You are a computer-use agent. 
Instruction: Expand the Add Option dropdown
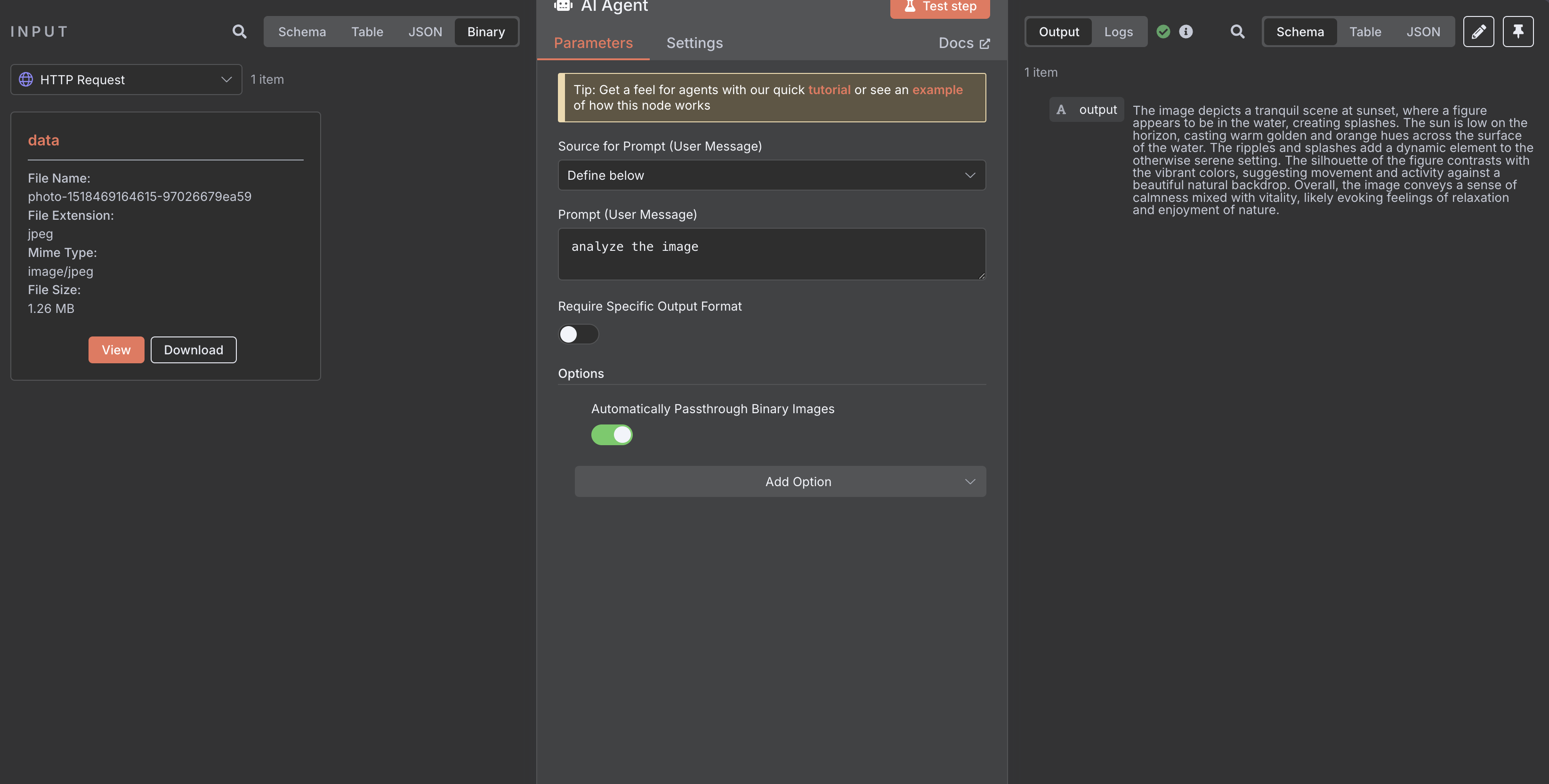780,481
